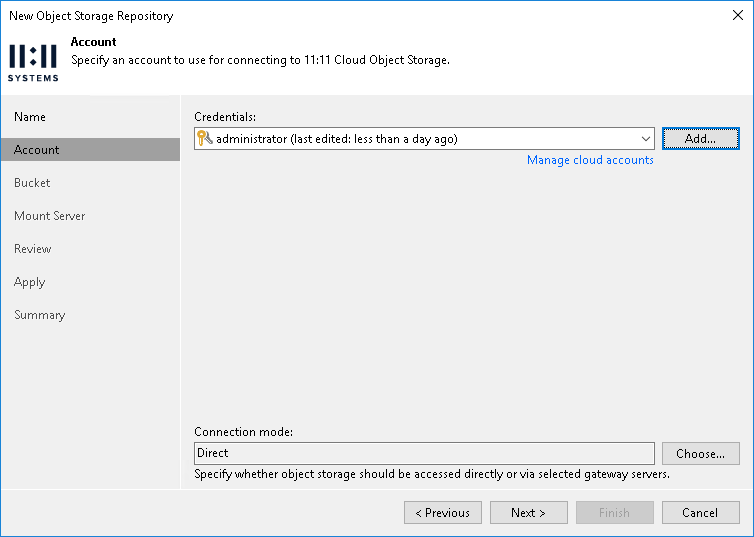Click the administrator credentials entry text
The width and height of the screenshot is (754, 537).
(337, 139)
